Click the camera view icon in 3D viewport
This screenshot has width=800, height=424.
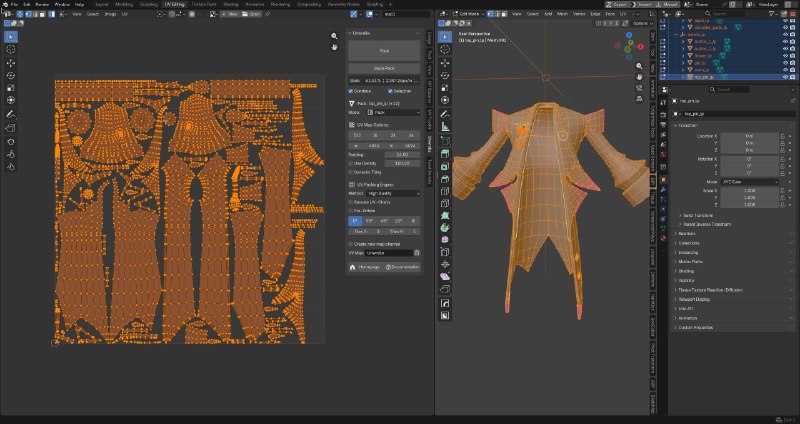coord(639,88)
